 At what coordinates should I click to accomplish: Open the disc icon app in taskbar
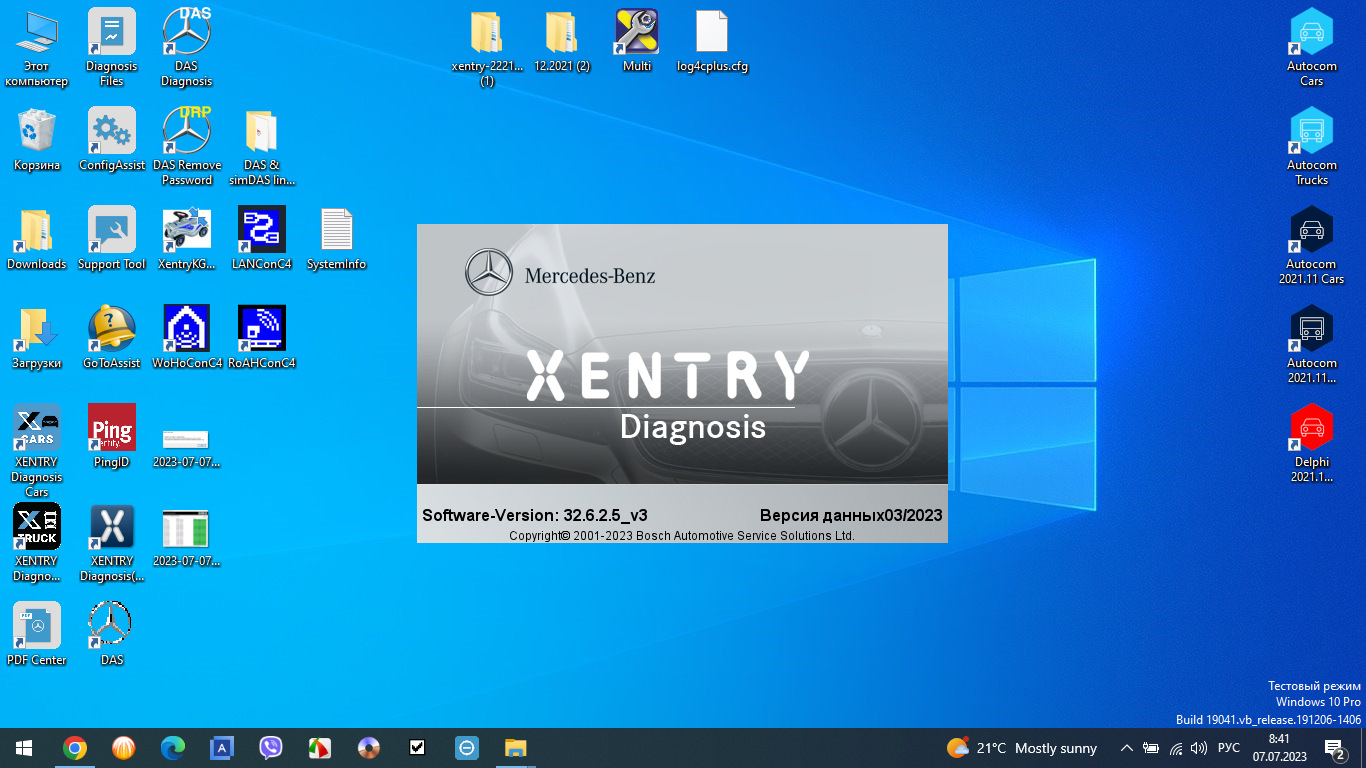pos(369,748)
